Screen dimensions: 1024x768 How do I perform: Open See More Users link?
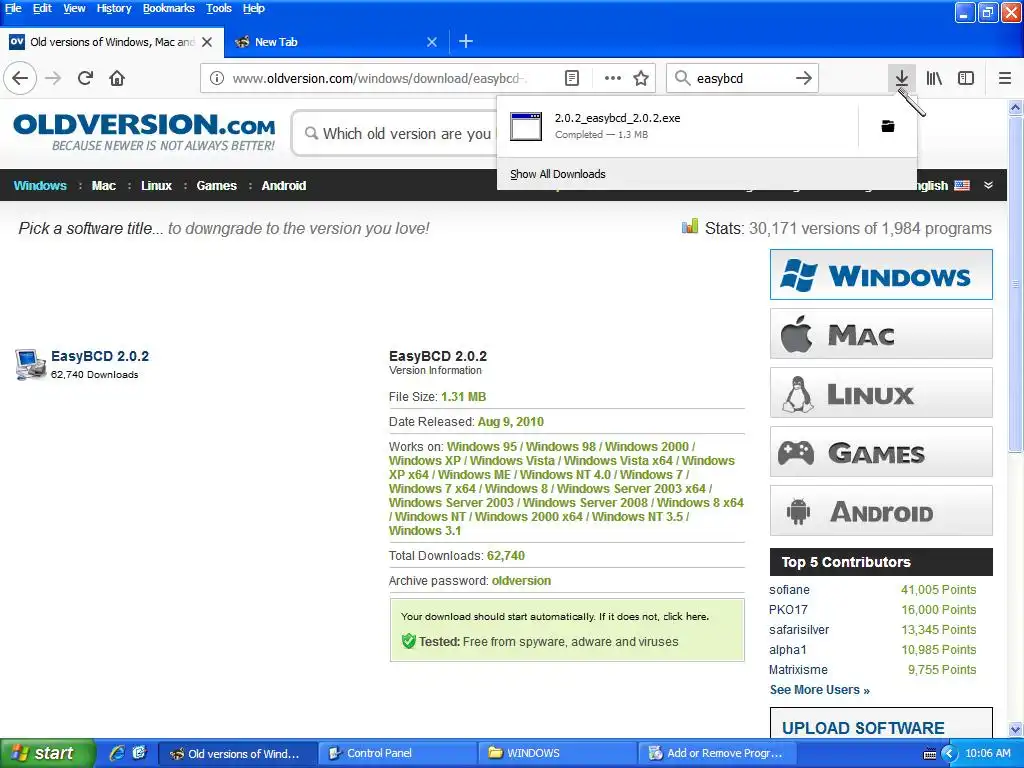(x=820, y=690)
